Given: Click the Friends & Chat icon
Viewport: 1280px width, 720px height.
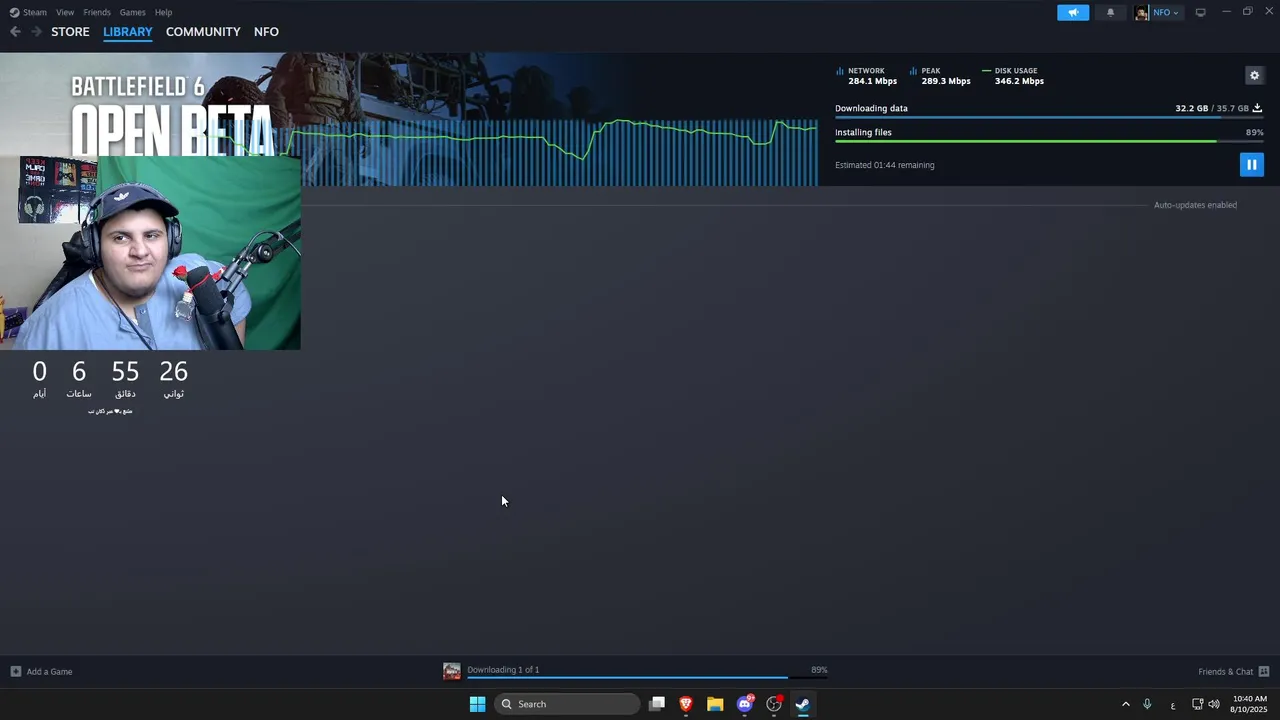Looking at the screenshot, I should (x=1263, y=672).
